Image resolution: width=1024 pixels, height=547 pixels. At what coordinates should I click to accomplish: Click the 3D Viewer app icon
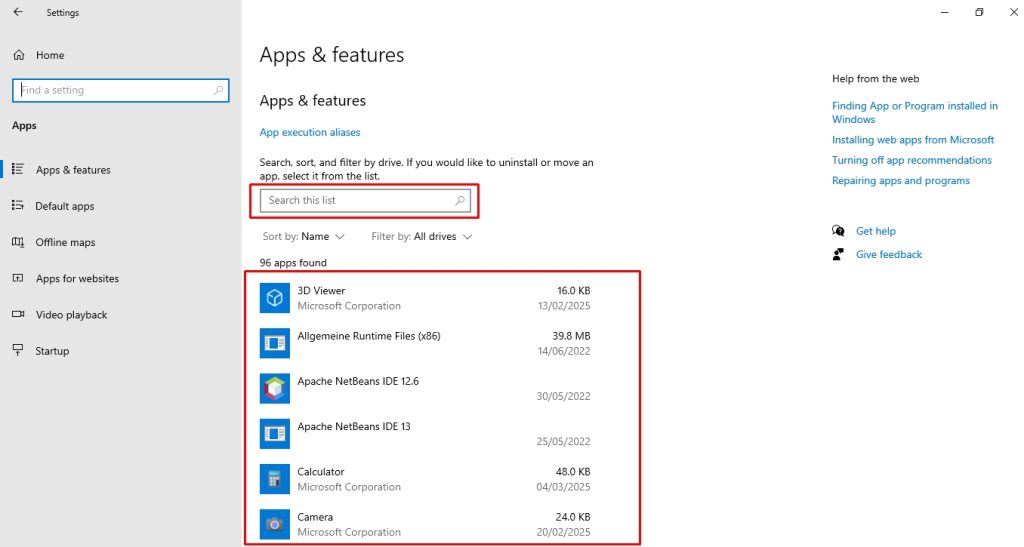275,298
